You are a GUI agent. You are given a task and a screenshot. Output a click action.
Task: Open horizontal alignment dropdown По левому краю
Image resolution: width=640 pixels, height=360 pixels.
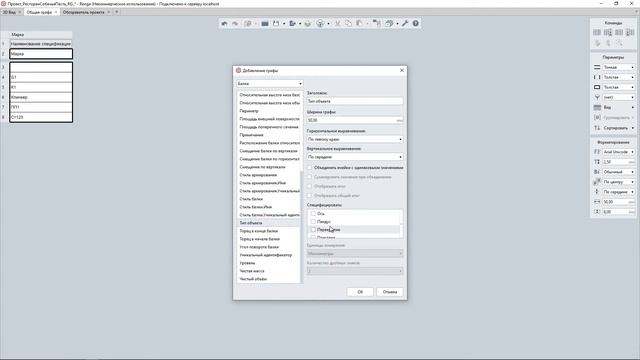point(355,139)
